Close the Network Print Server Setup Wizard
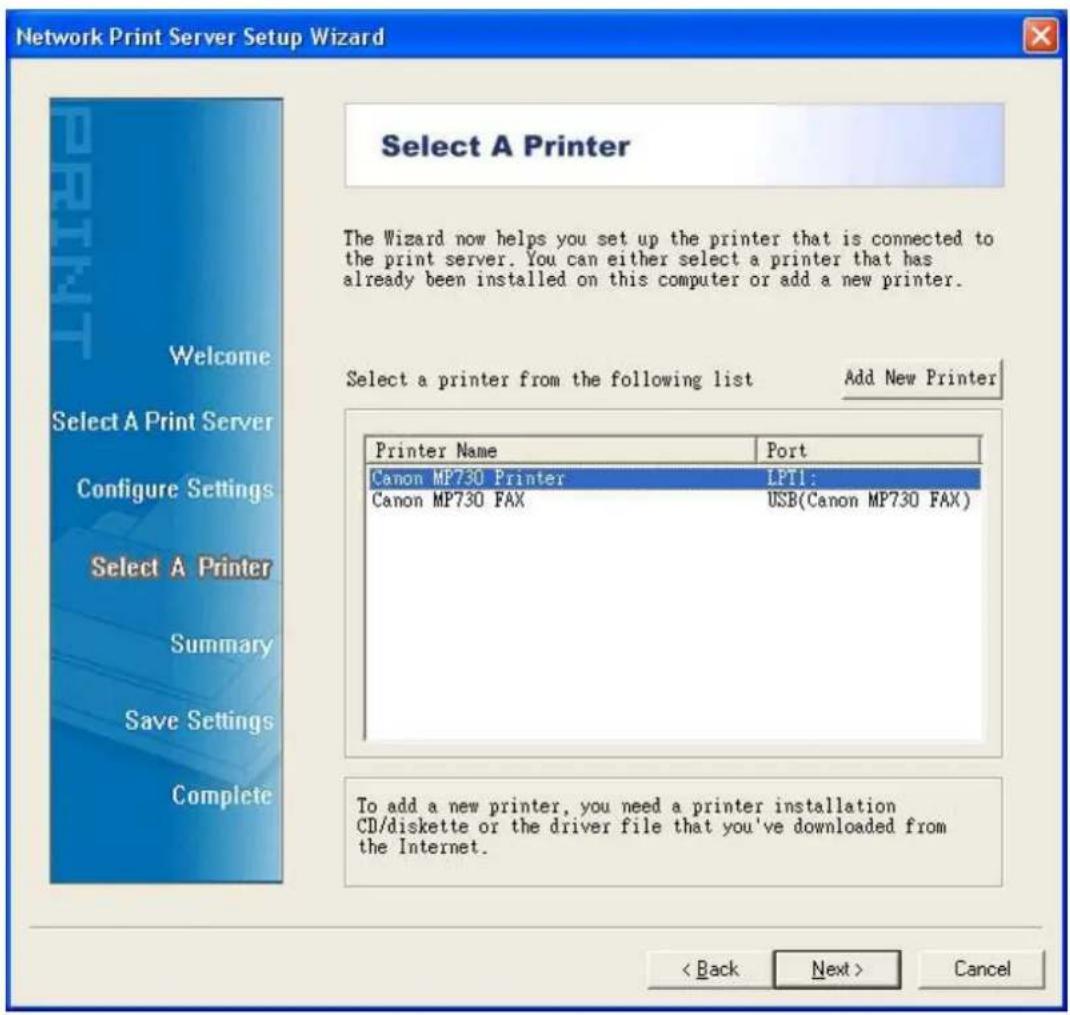The image size is (1070, 1015). click(x=1039, y=35)
